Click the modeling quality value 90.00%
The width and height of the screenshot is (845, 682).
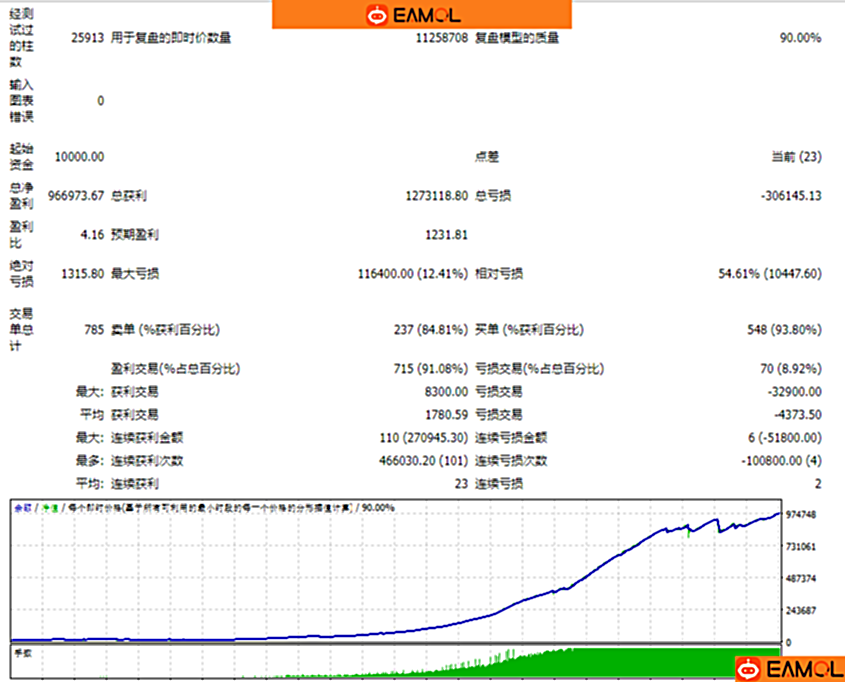[x=799, y=38]
